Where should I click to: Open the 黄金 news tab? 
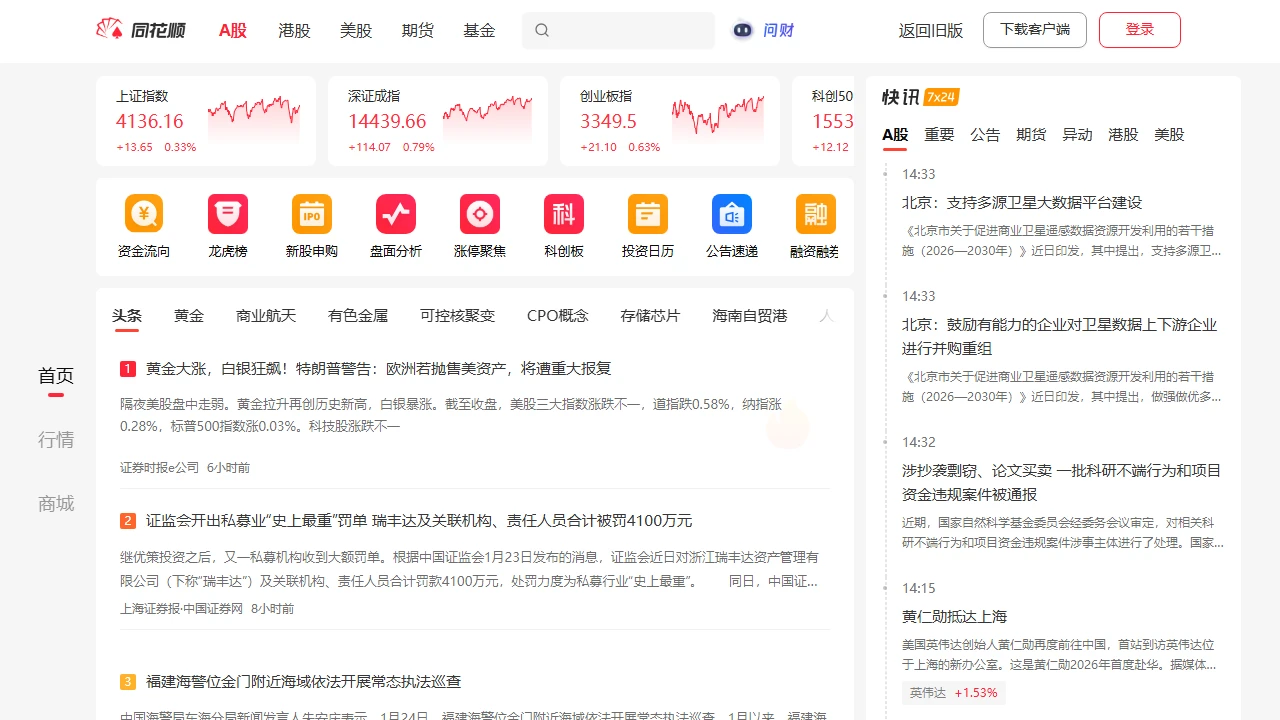click(188, 315)
